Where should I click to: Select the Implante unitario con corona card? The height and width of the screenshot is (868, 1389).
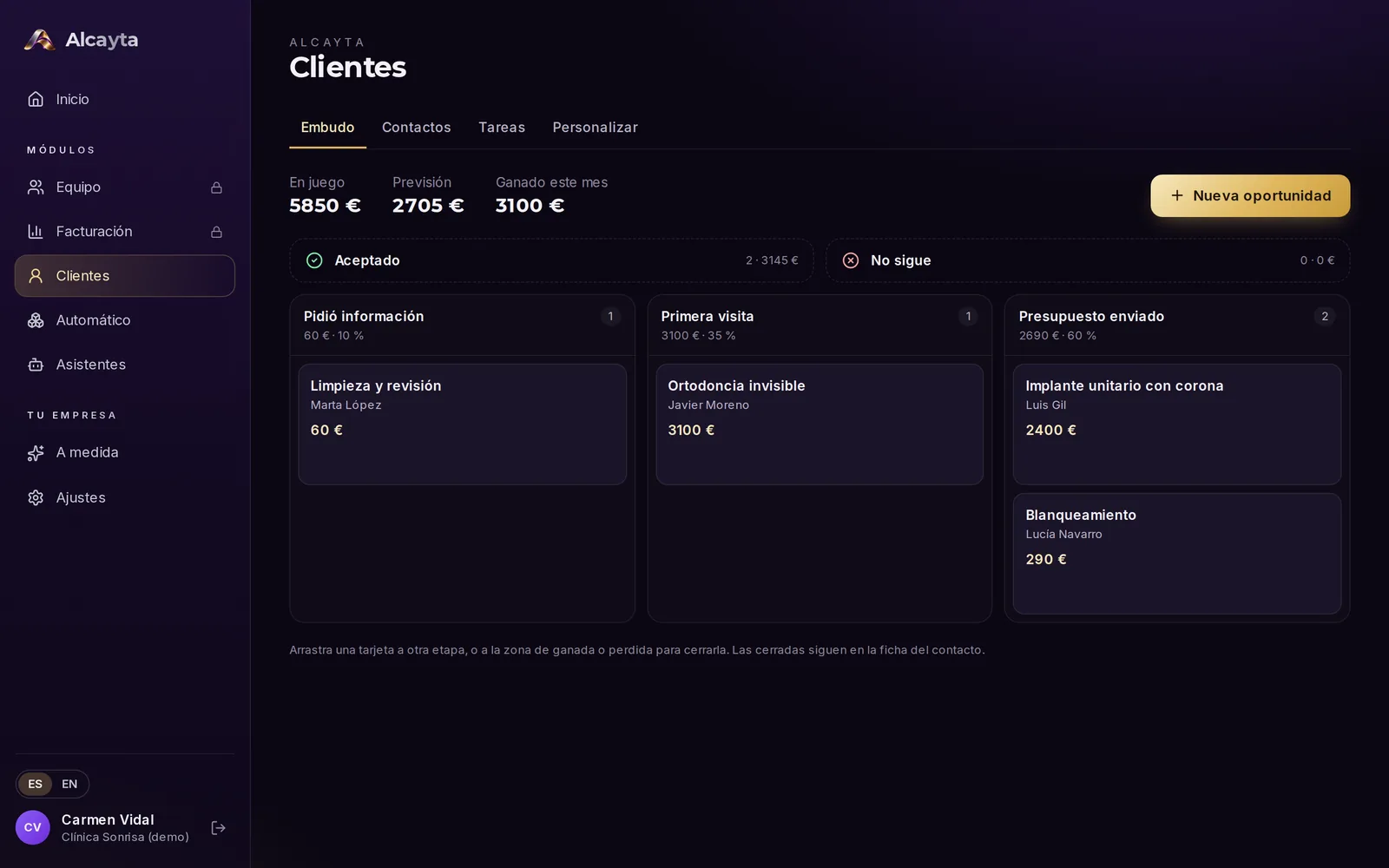(1177, 424)
